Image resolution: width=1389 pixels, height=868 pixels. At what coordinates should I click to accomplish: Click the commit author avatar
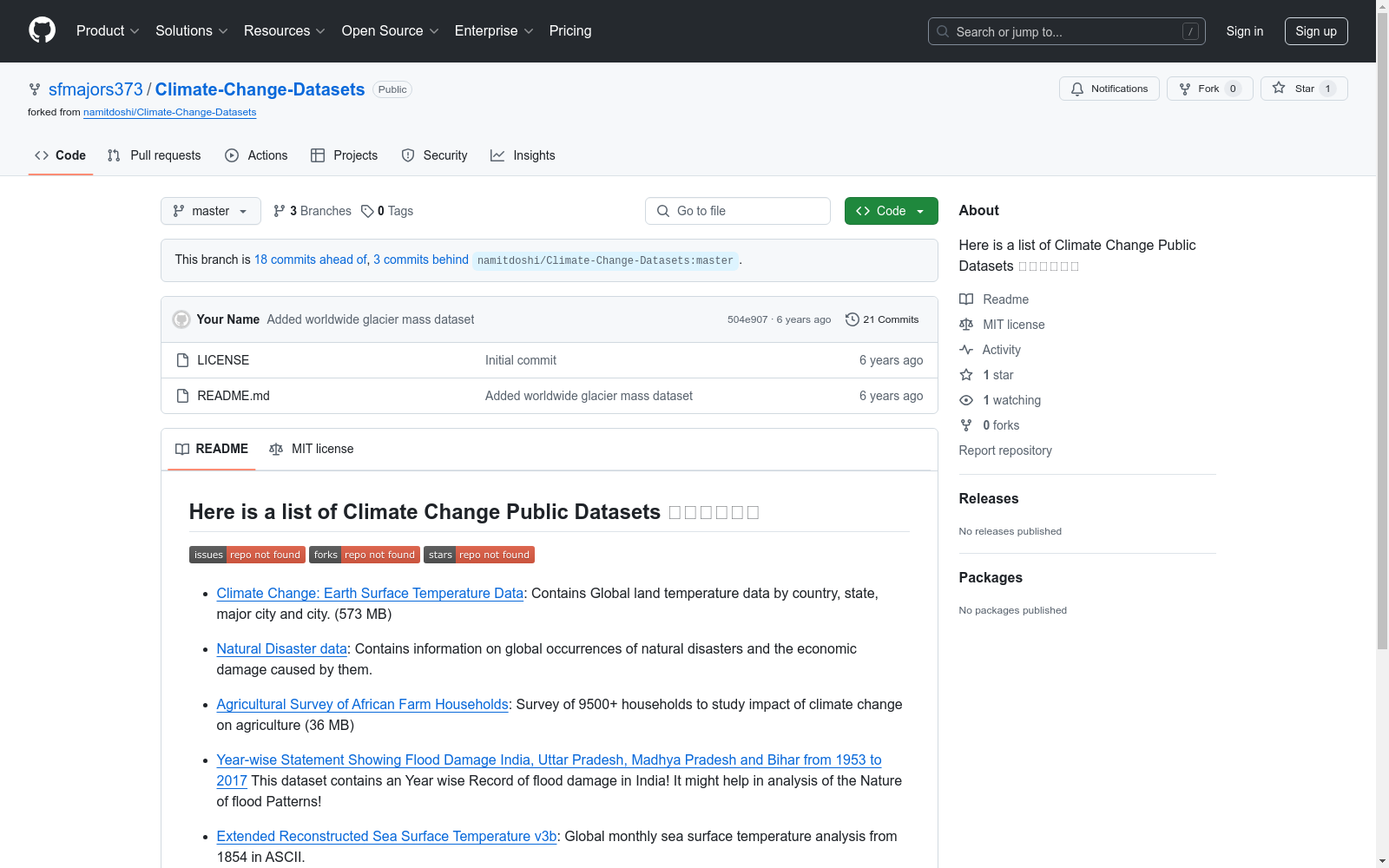tap(181, 319)
